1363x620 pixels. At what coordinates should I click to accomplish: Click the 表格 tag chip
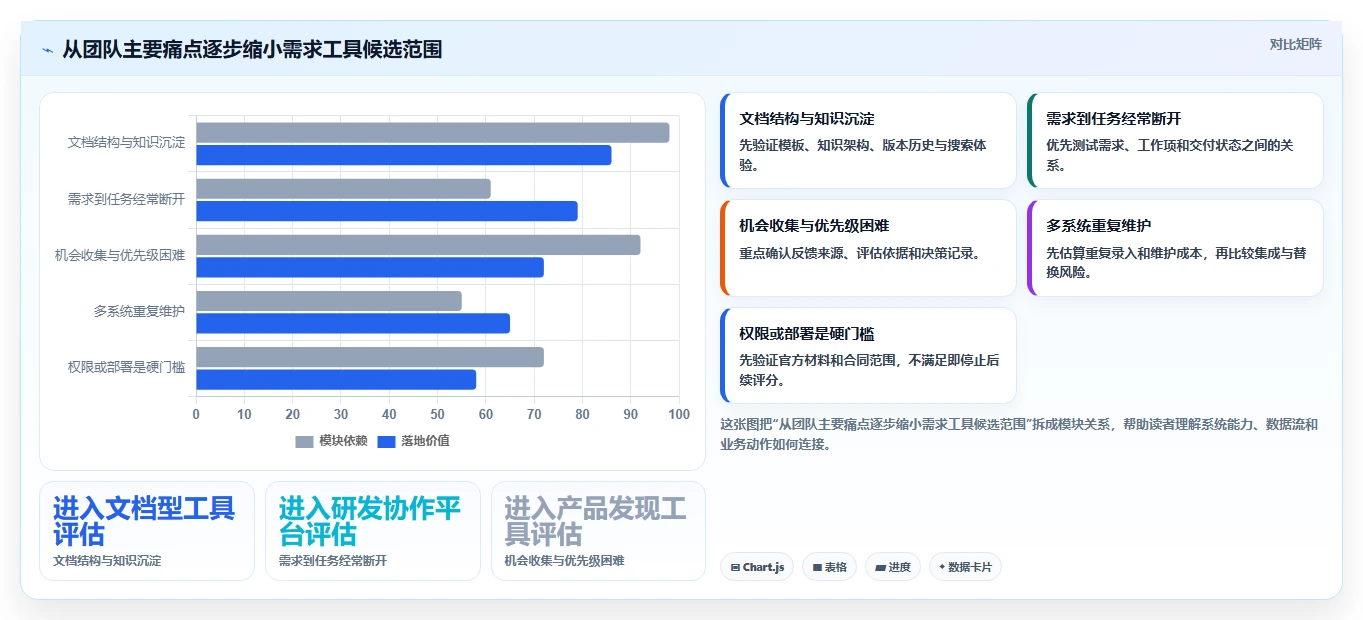coord(830,567)
